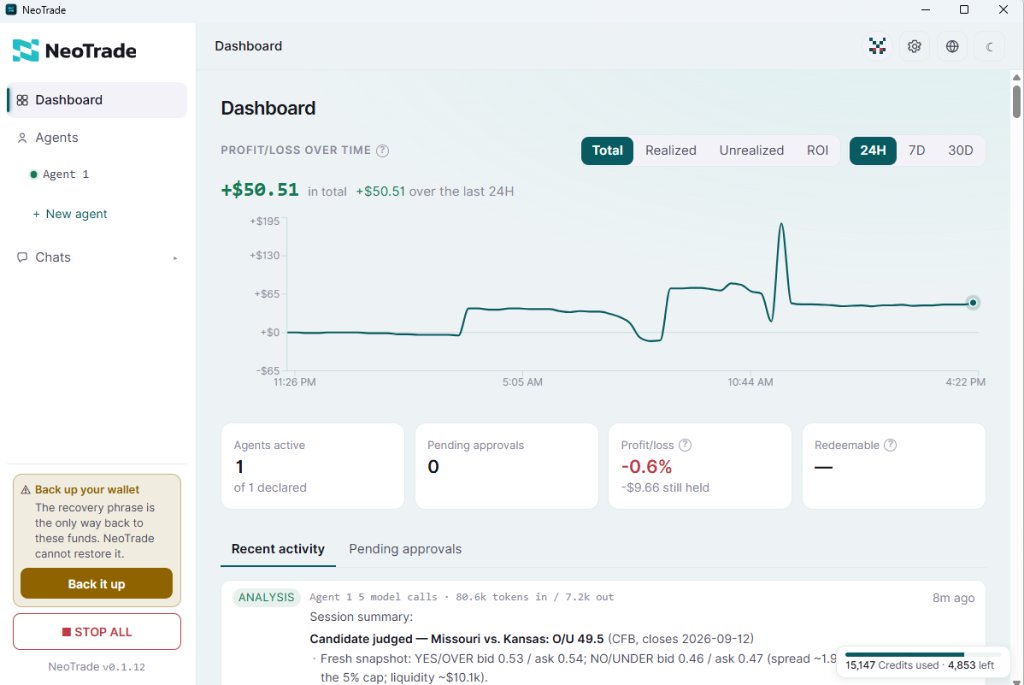
Task: Click 'Back up your wallet' heading
Action: pyautogui.click(x=87, y=490)
